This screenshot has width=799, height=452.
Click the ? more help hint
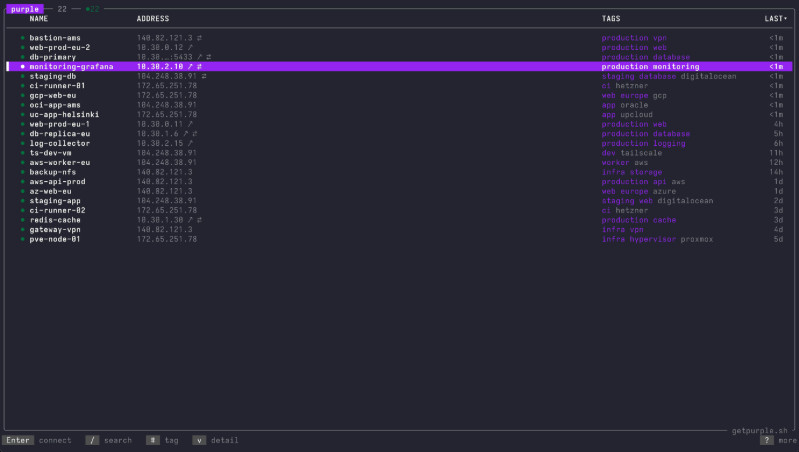point(778,440)
